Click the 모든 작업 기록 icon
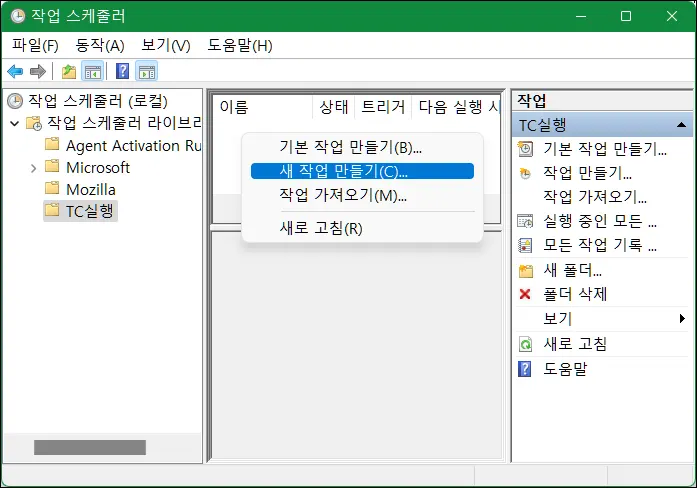Image resolution: width=697 pixels, height=488 pixels. (525, 245)
